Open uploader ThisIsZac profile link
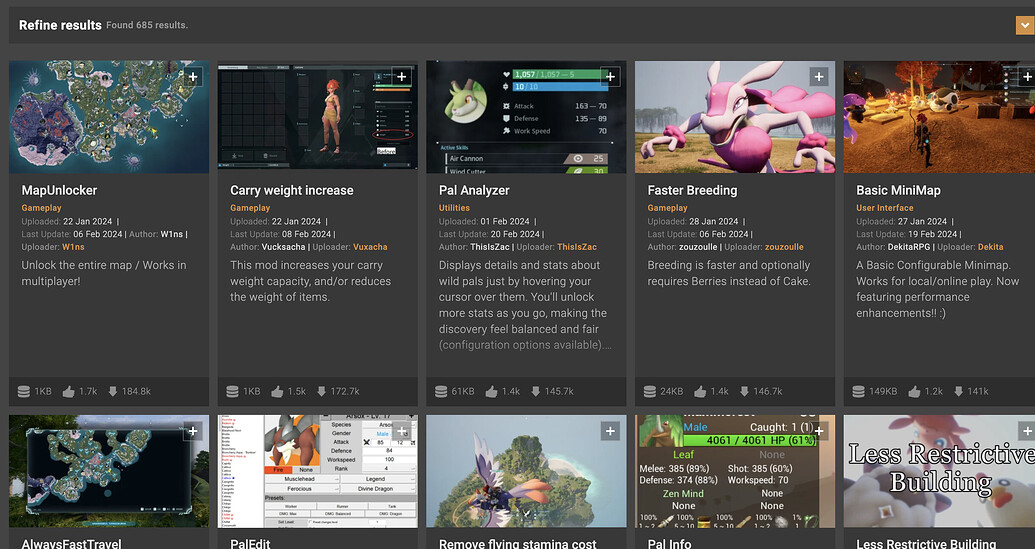 pos(577,247)
